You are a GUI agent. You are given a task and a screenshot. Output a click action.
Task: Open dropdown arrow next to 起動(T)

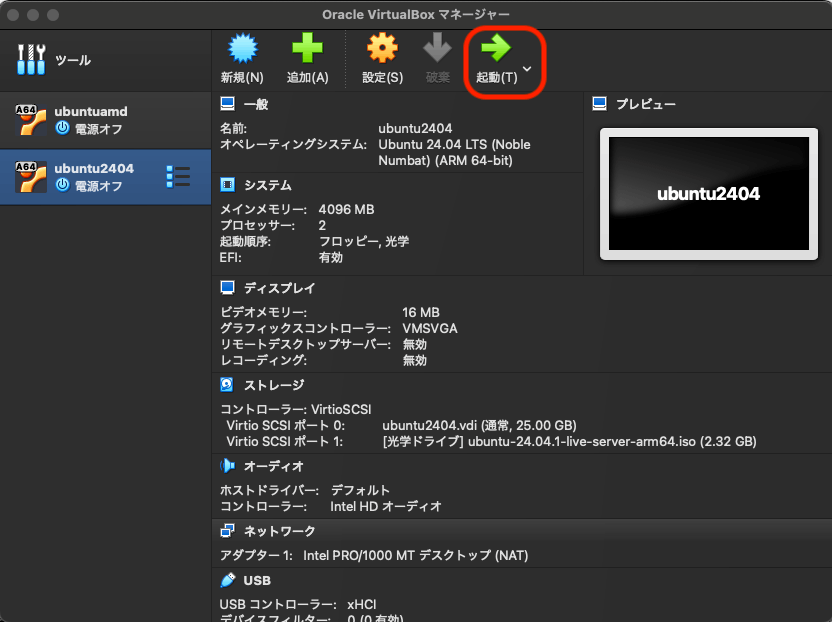click(527, 68)
